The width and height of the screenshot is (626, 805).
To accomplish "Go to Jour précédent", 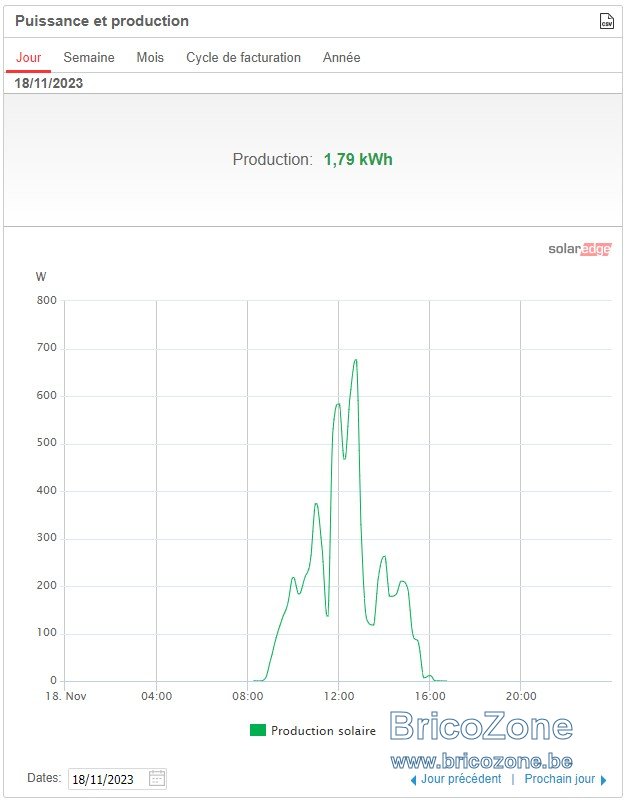I will (x=461, y=779).
